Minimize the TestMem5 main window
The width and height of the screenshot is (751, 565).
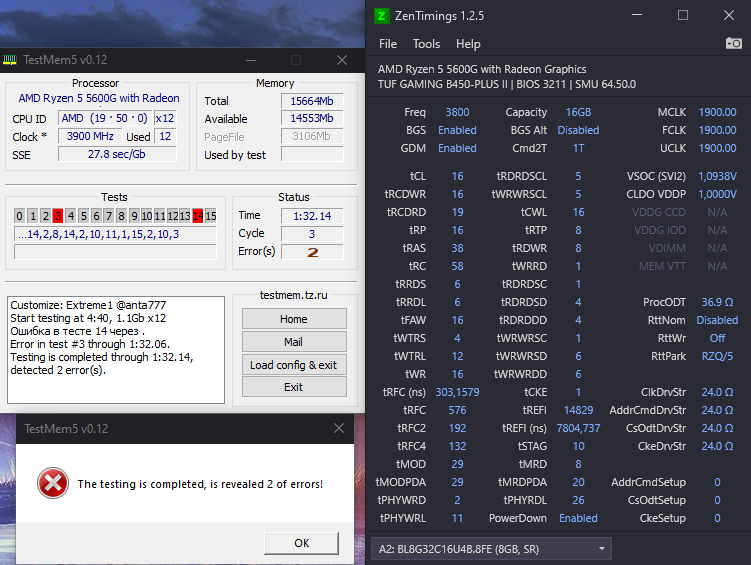click(251, 60)
